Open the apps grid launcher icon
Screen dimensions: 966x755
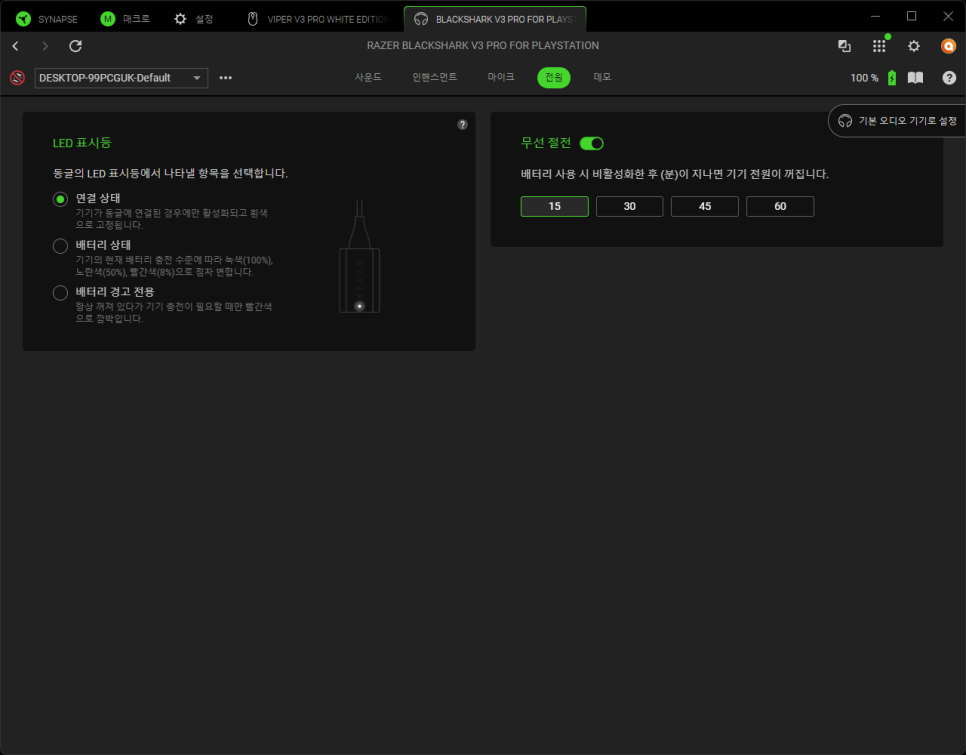879,46
